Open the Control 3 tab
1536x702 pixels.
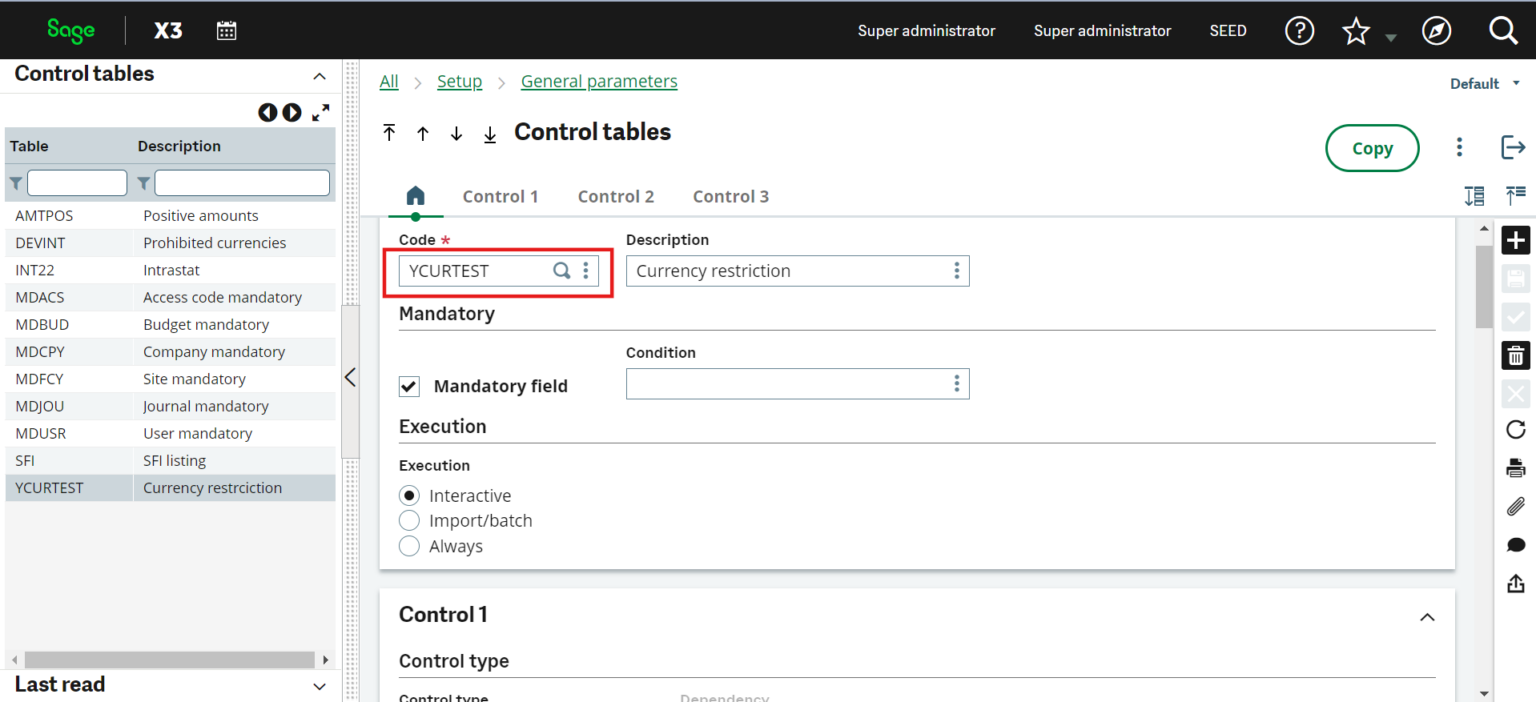point(730,196)
